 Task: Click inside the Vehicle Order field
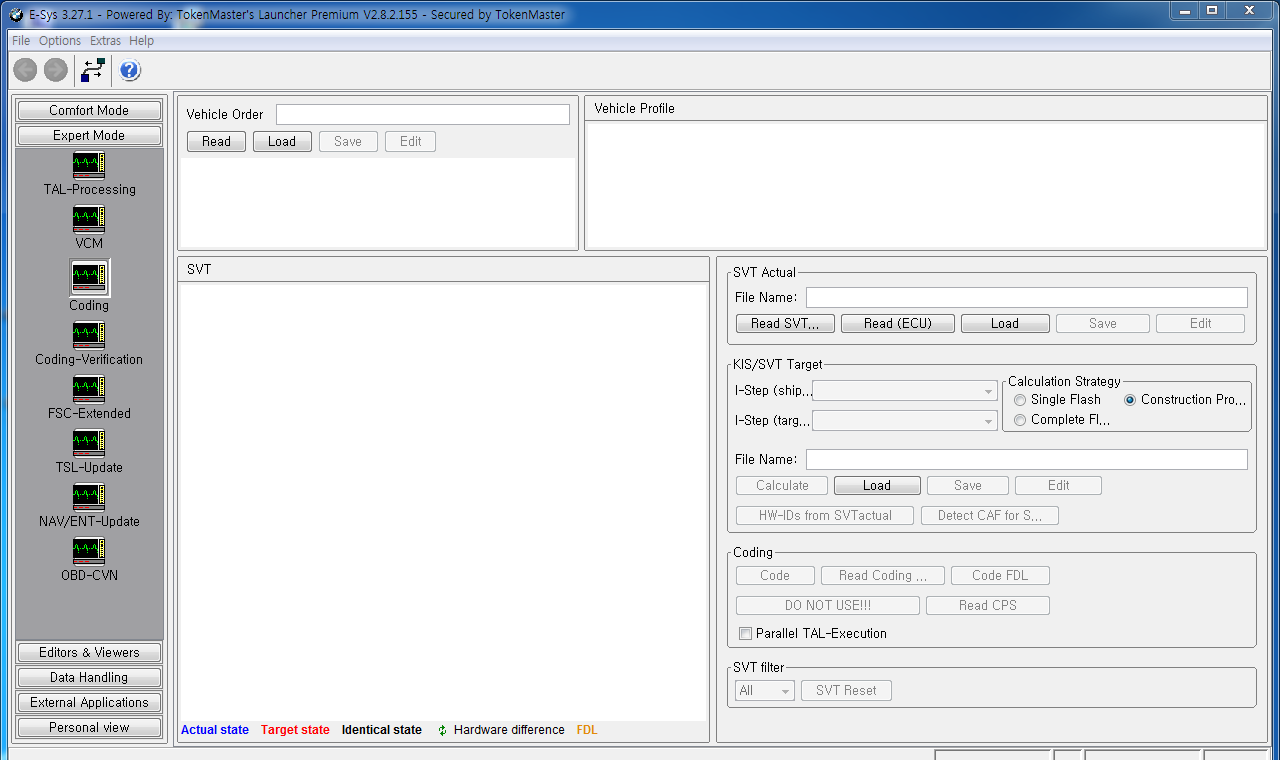422,114
